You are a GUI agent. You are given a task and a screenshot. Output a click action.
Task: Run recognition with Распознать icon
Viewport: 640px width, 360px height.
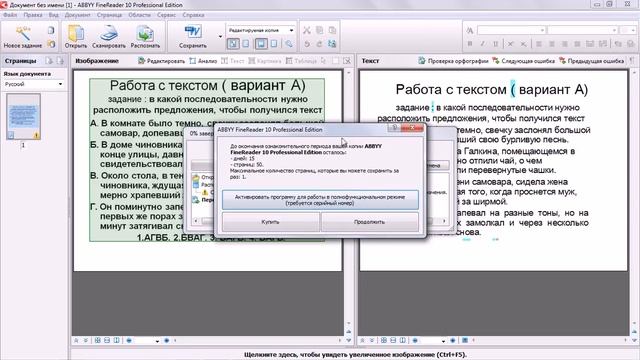point(145,33)
